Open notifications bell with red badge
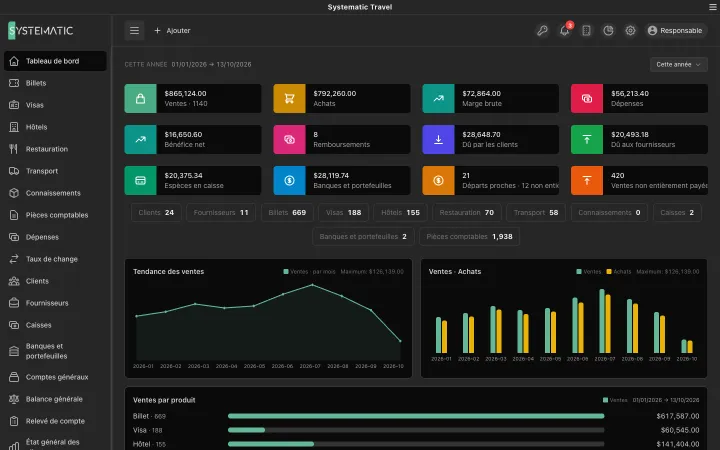720x450 pixels. 564,30
